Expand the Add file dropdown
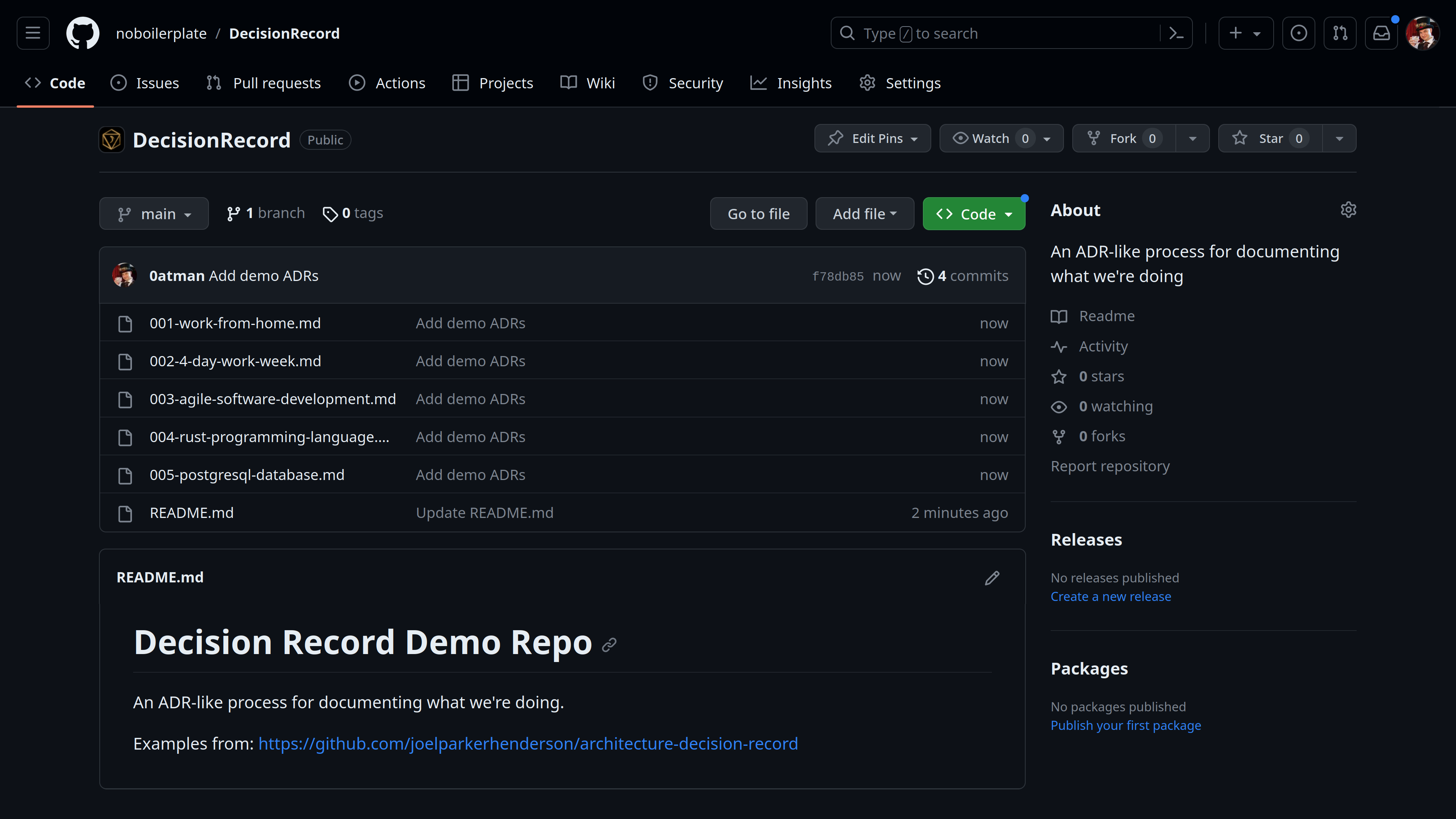 pos(864,213)
